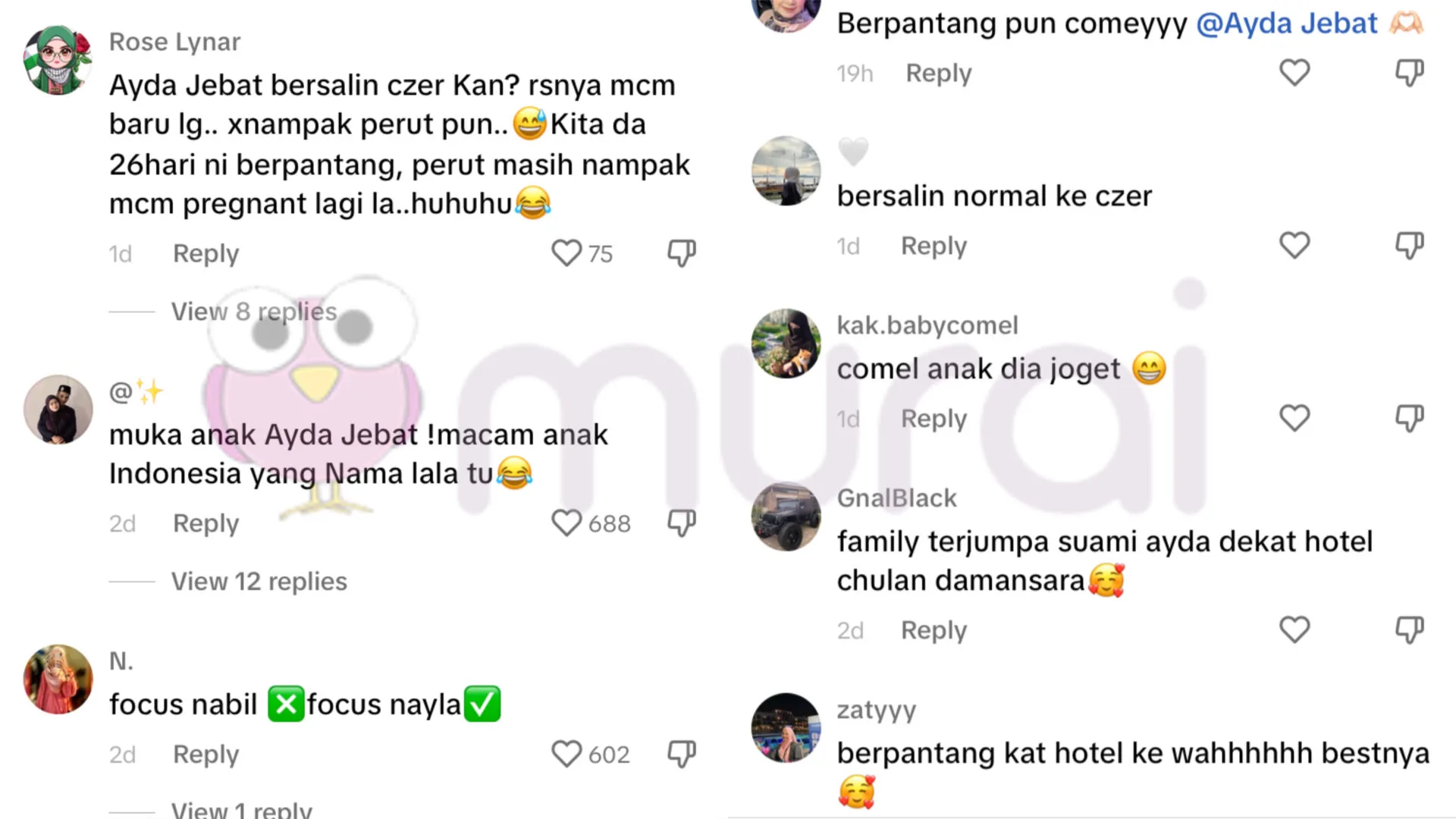Screen dimensions: 1456x819
Task: Toggle like on the 602-likes comment
Action: click(x=566, y=755)
